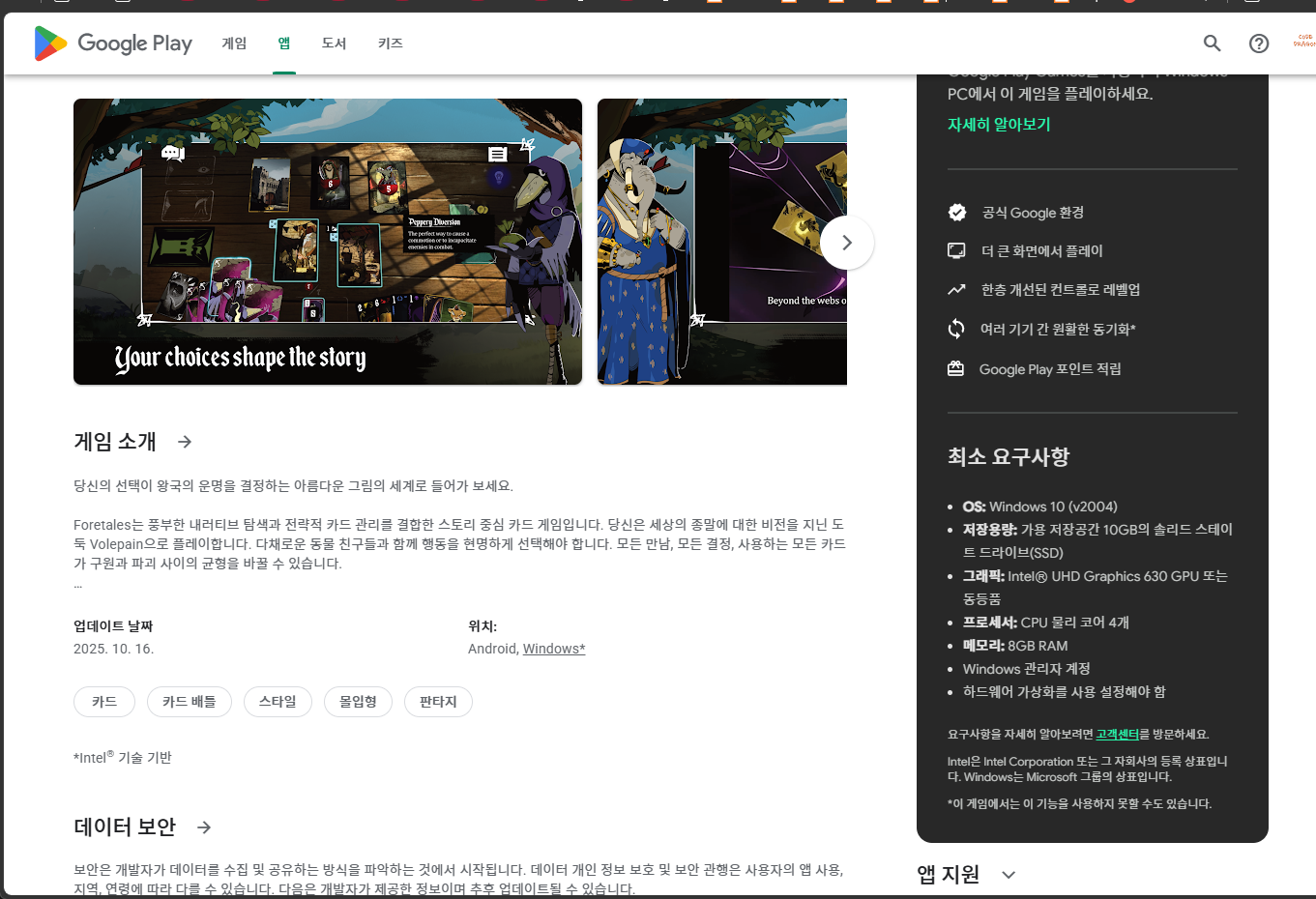The width and height of the screenshot is (1316, 899).
Task: Open 데이터 보안 details arrow
Action: [x=204, y=827]
